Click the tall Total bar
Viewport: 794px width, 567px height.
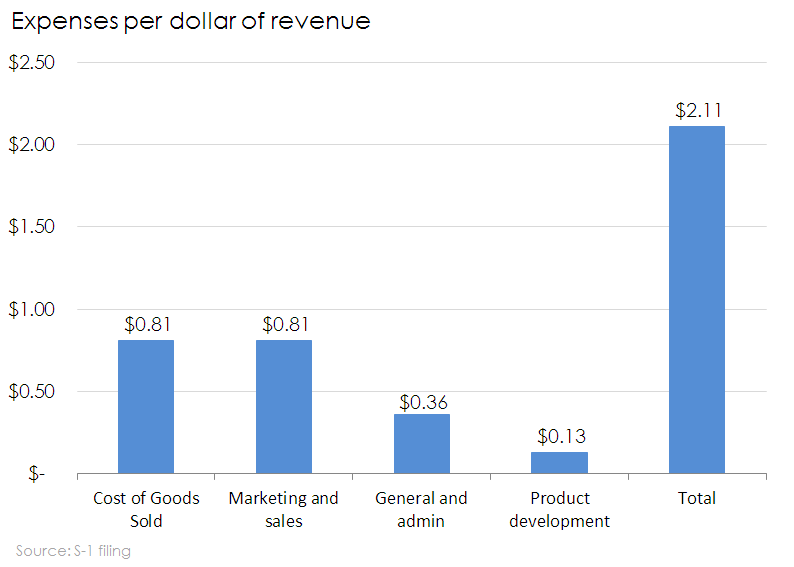(697, 299)
